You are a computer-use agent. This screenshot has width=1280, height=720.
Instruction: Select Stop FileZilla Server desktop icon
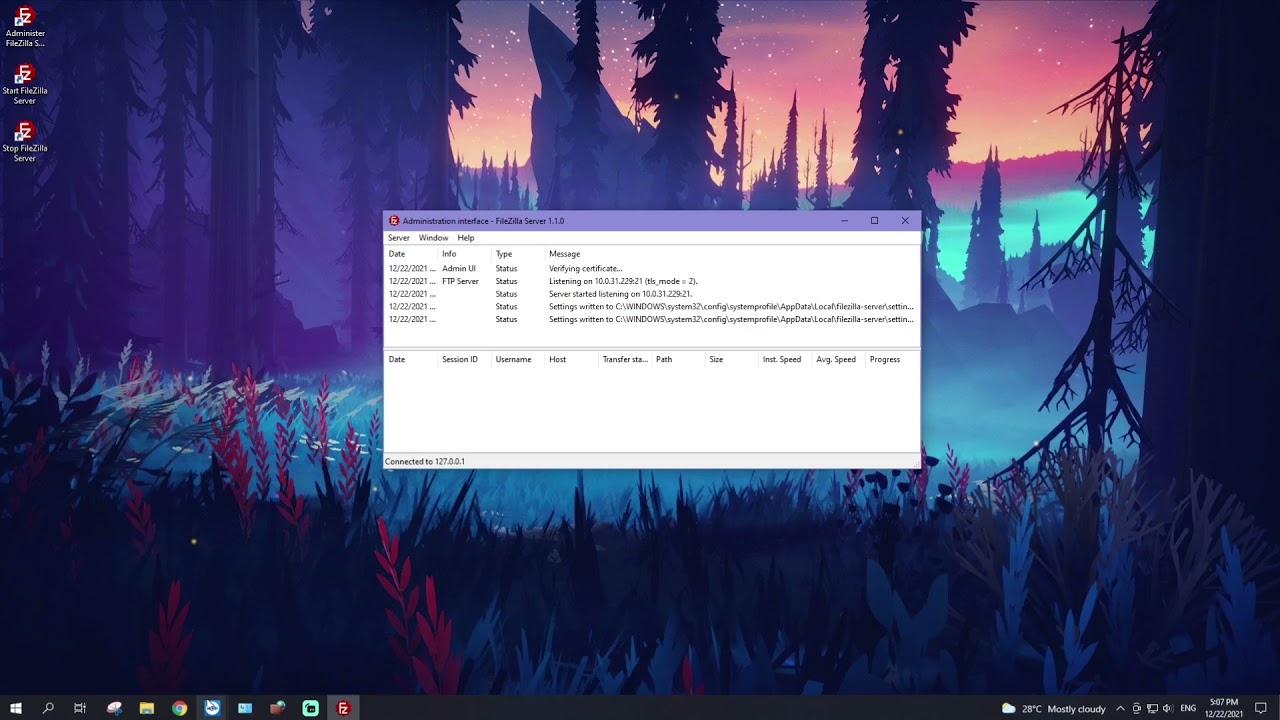(x=24, y=141)
